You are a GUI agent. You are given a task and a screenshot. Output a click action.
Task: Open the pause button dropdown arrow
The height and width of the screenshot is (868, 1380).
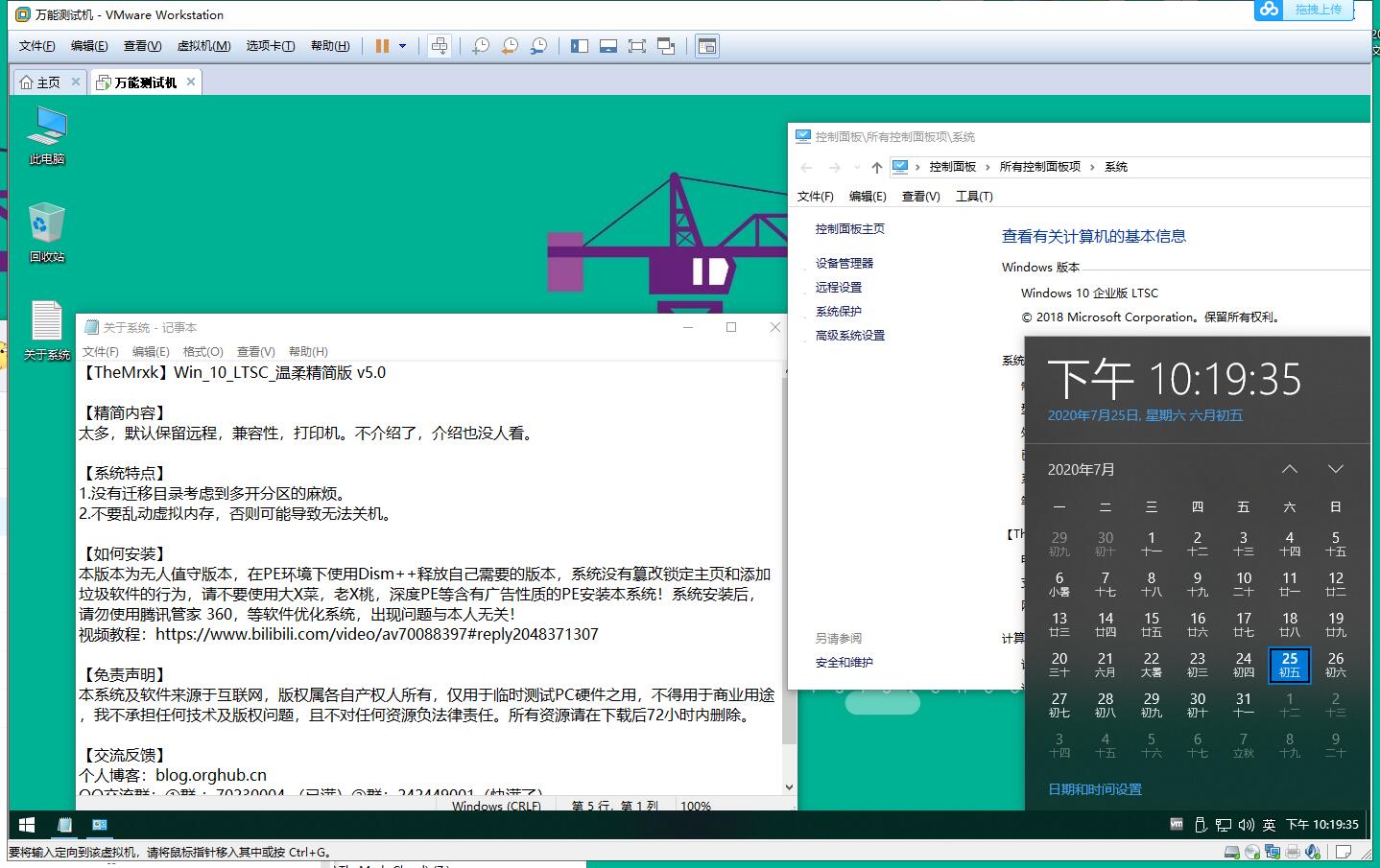point(403,45)
